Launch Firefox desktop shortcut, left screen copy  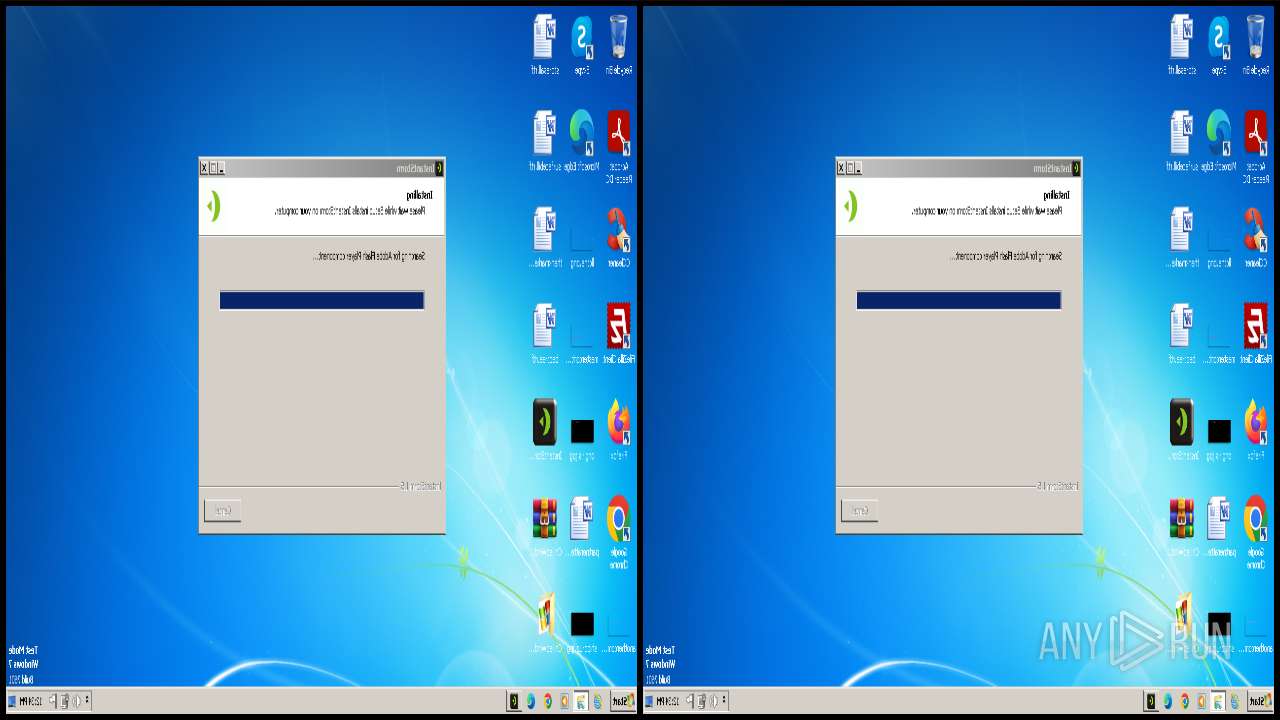pyautogui.click(x=619, y=429)
